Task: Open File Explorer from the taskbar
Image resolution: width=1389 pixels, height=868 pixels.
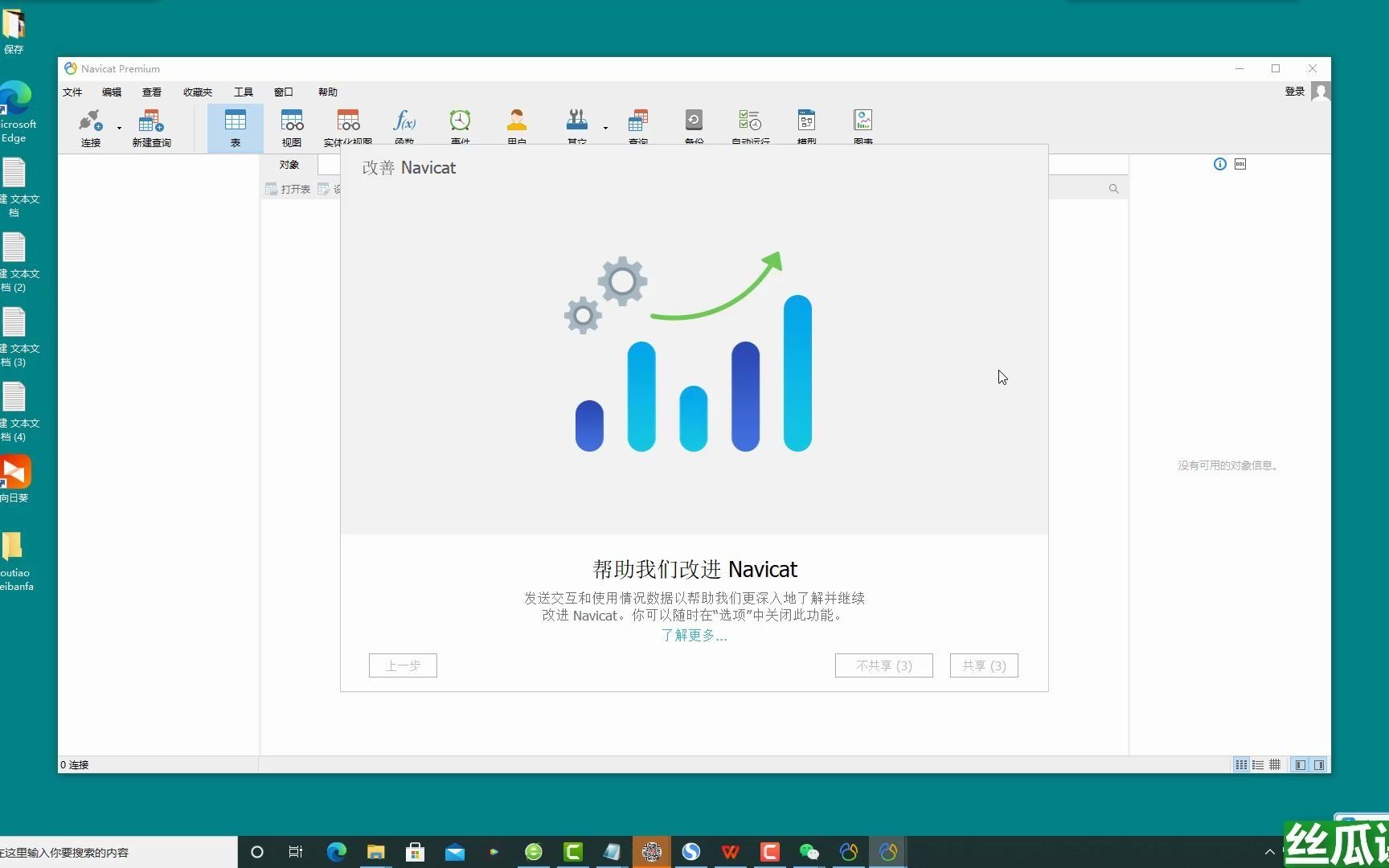Action: [375, 852]
